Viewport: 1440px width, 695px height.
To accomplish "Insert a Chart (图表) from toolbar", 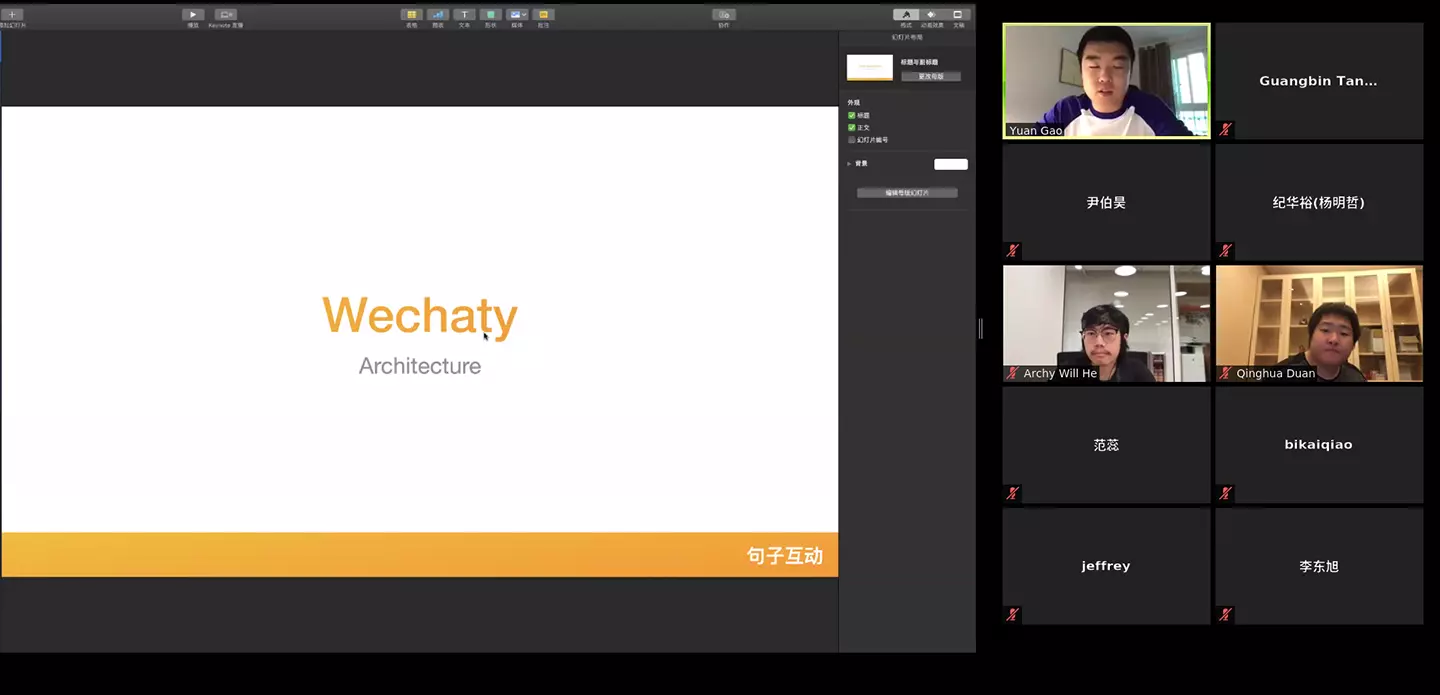I will pyautogui.click(x=438, y=15).
